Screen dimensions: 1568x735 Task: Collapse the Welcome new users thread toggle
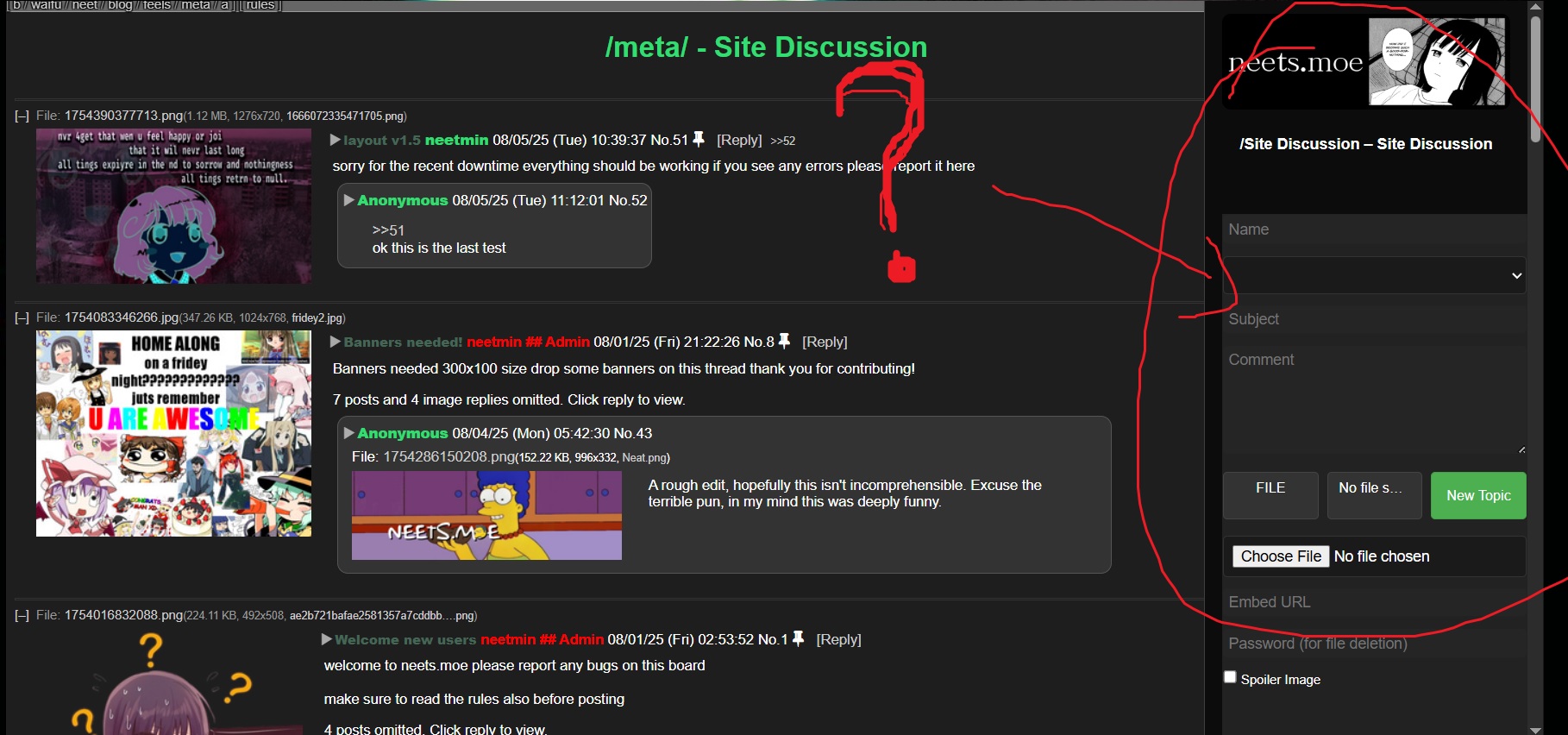pyautogui.click(x=22, y=615)
